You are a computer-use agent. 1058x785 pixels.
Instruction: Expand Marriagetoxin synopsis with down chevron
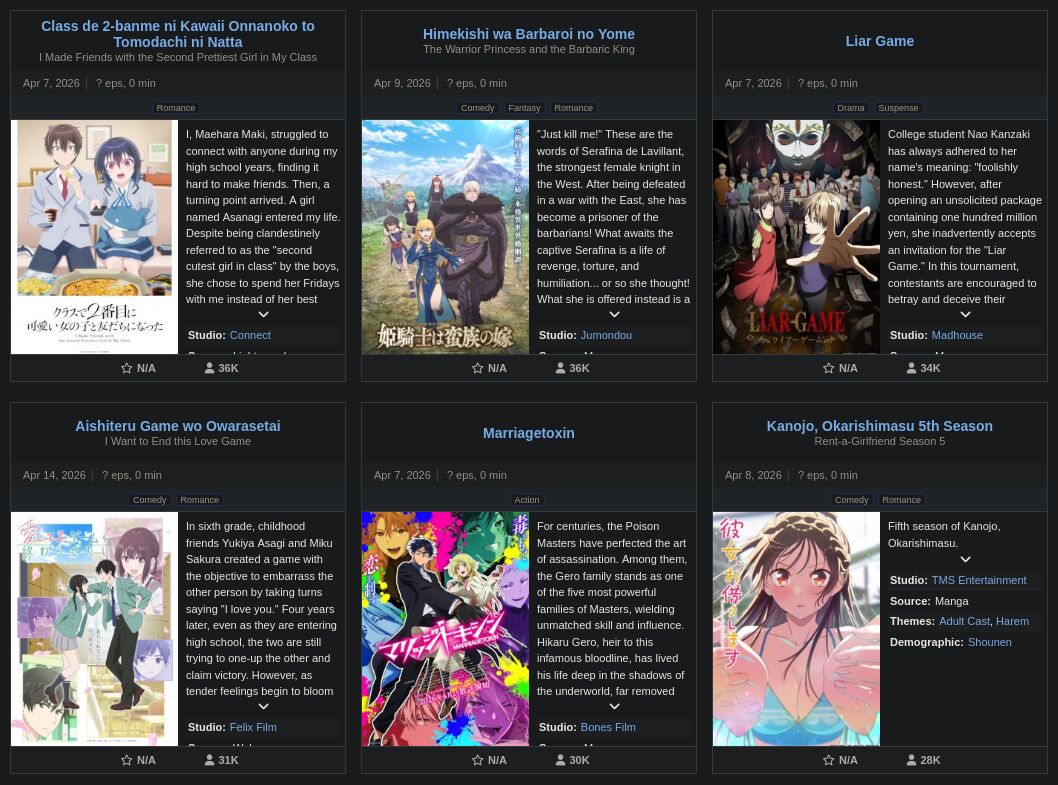[615, 707]
